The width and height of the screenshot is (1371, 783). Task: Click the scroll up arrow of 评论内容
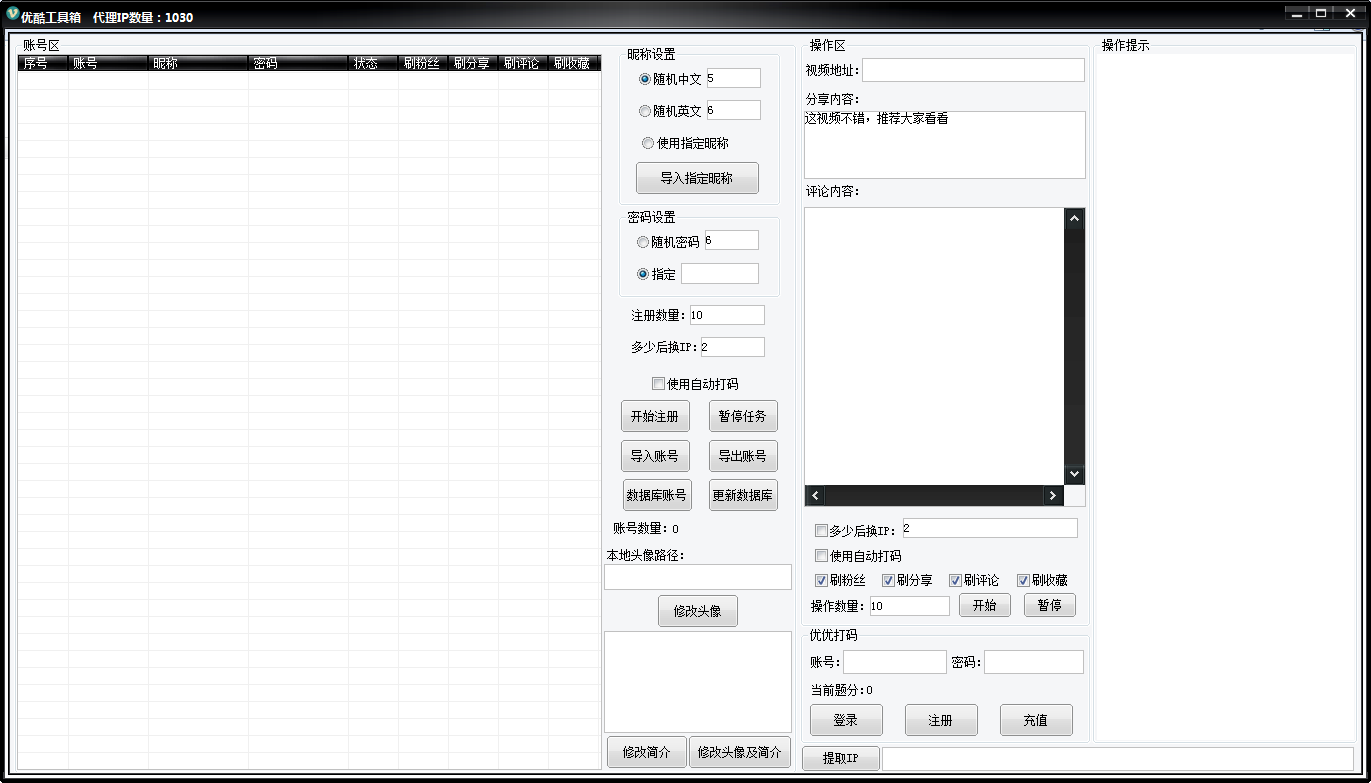point(1075,218)
